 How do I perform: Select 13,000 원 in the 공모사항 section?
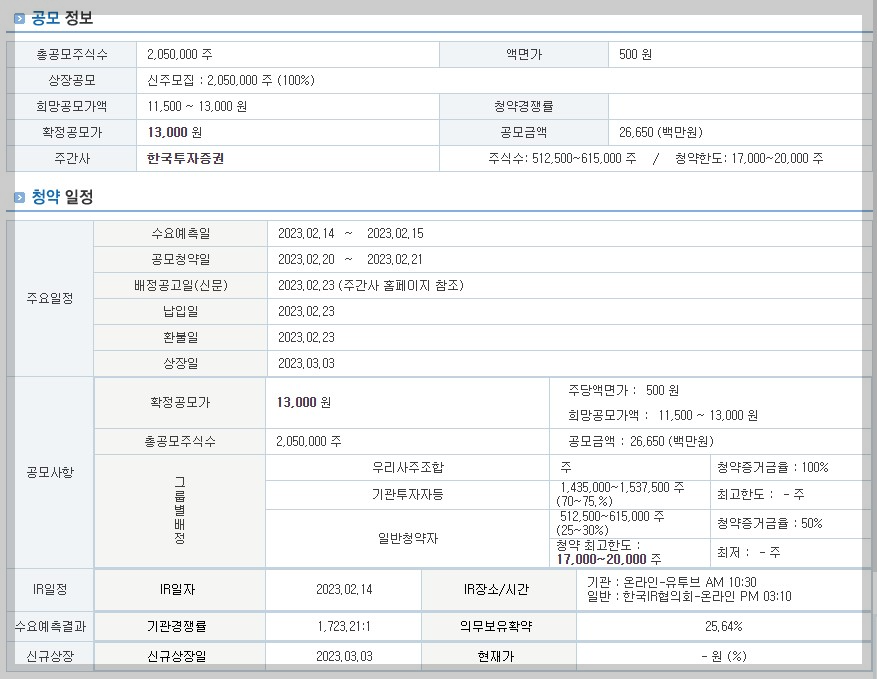(304, 403)
